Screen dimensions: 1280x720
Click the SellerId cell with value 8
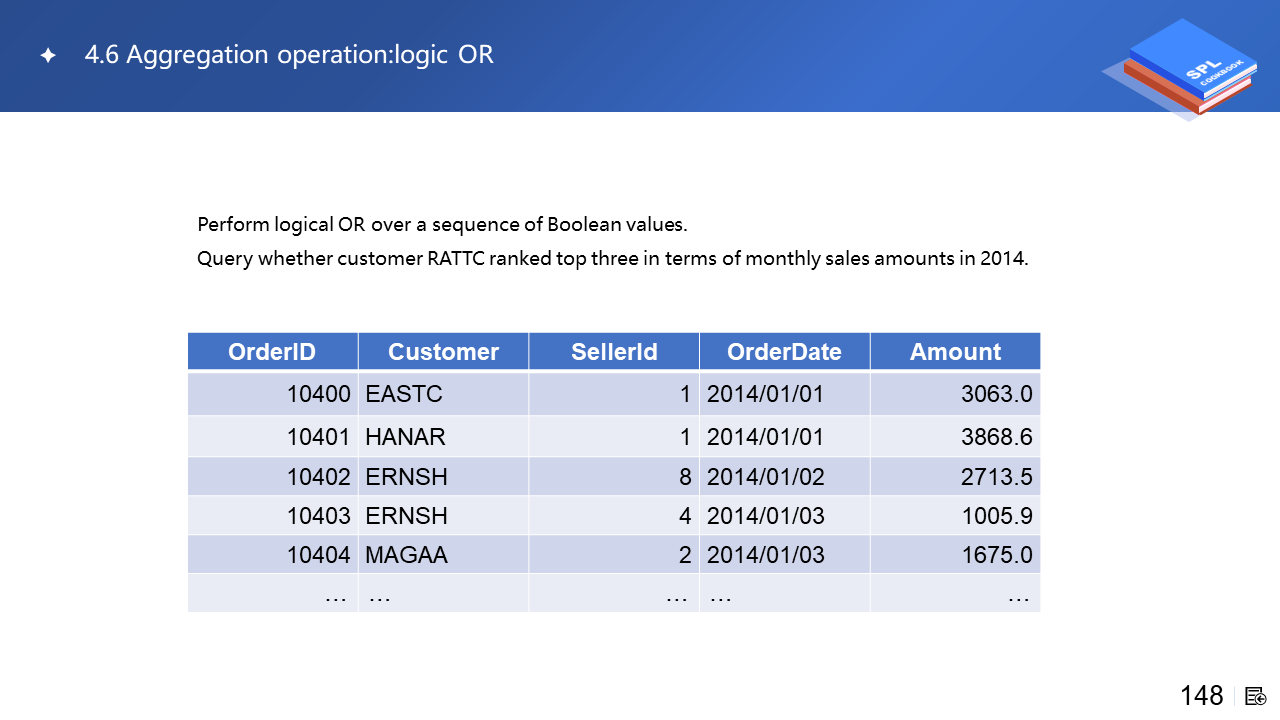click(x=614, y=477)
